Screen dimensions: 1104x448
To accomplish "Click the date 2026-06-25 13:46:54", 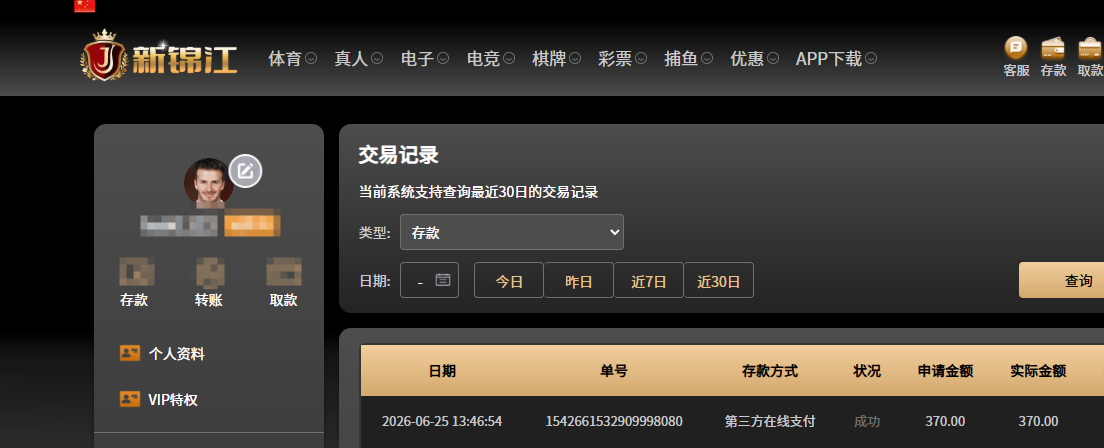I will [x=442, y=421].
